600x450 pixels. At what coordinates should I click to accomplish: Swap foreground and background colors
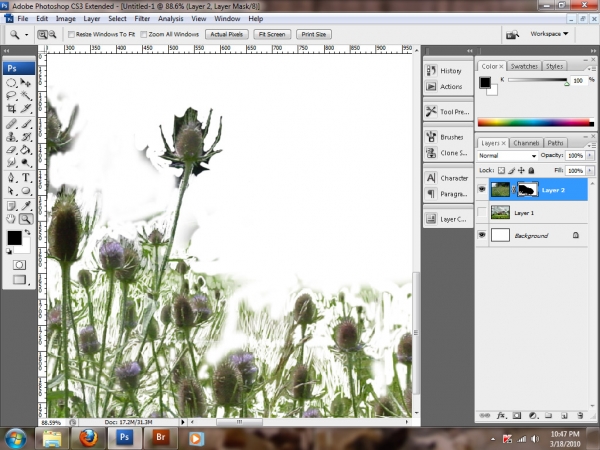[x=28, y=232]
